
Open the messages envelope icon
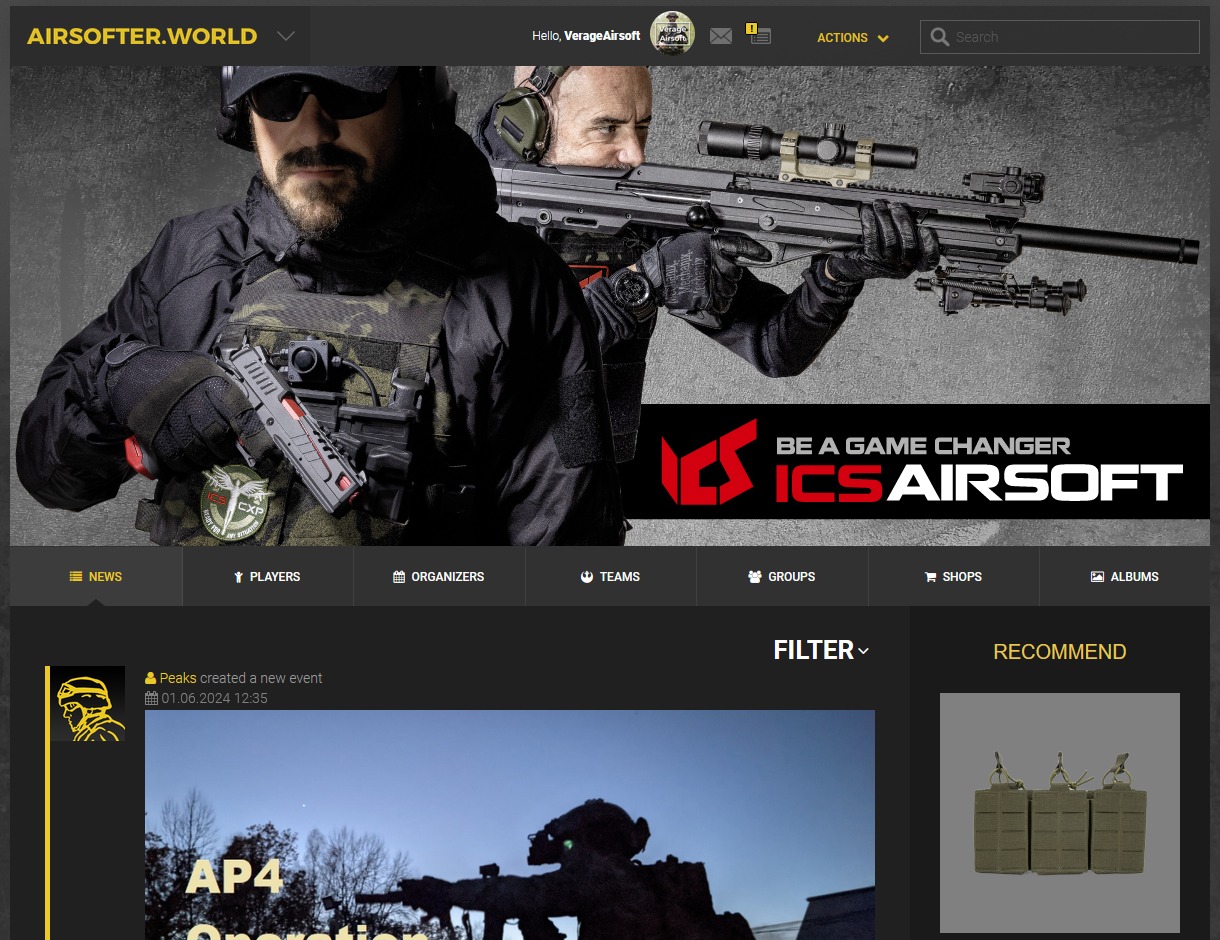pos(720,37)
